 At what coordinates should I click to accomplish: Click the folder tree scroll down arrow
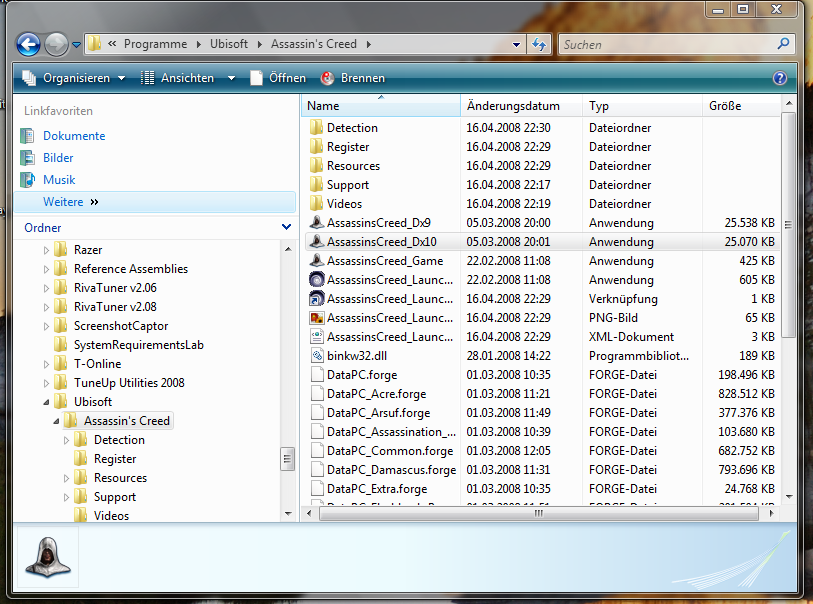point(288,514)
